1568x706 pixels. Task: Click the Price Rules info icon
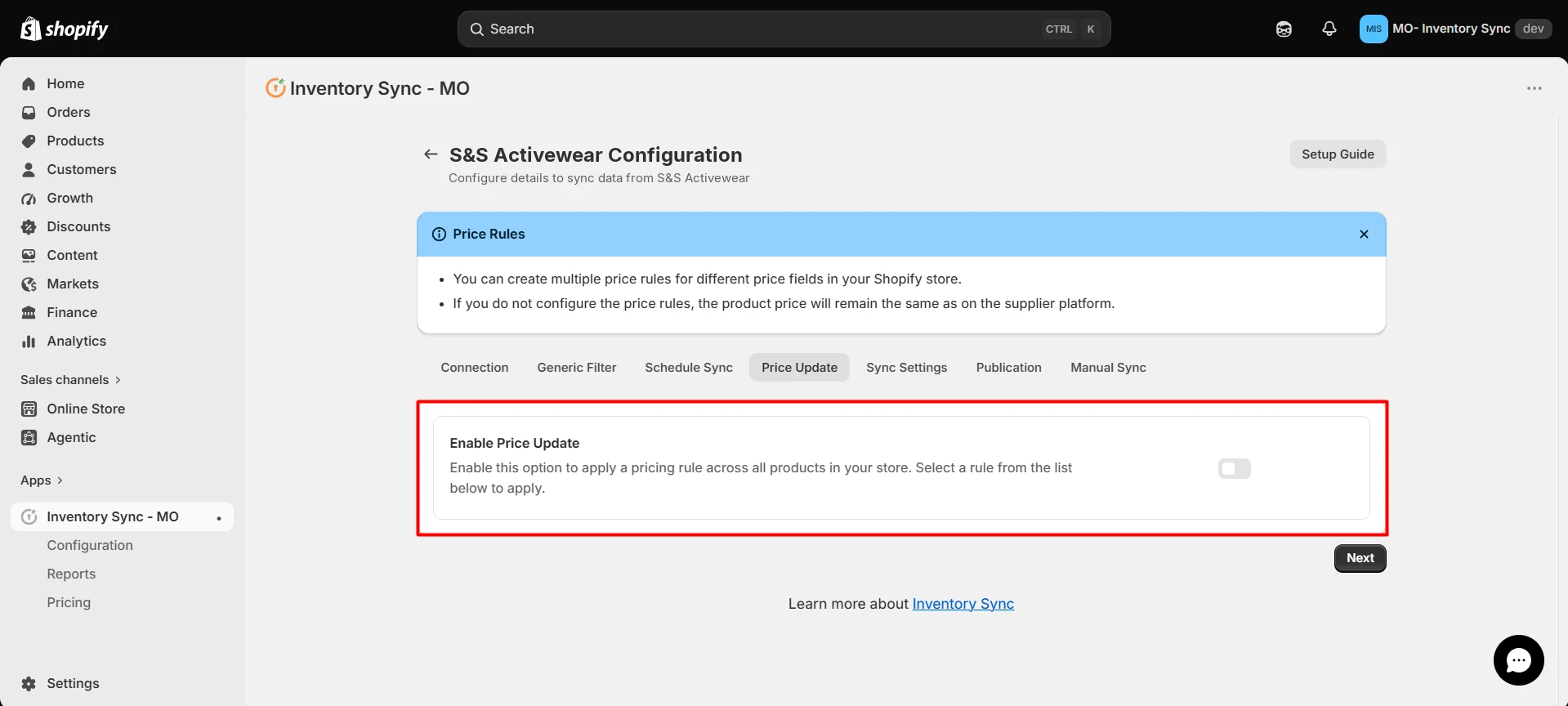tap(439, 235)
